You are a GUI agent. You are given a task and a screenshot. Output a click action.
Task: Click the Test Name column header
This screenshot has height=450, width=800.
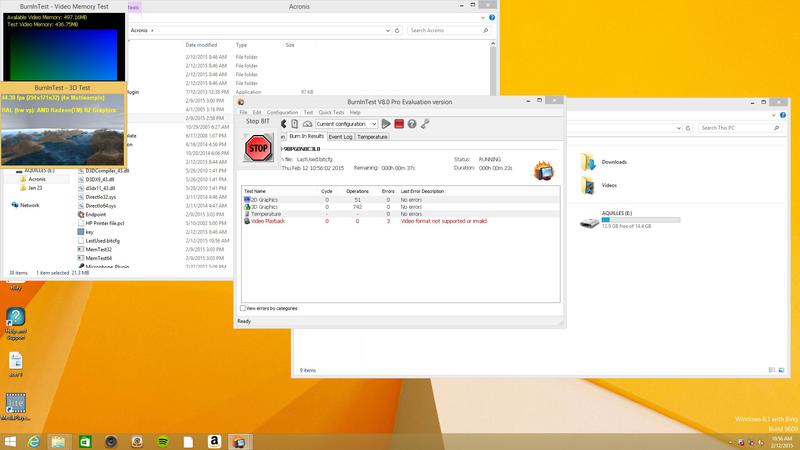click(255, 191)
